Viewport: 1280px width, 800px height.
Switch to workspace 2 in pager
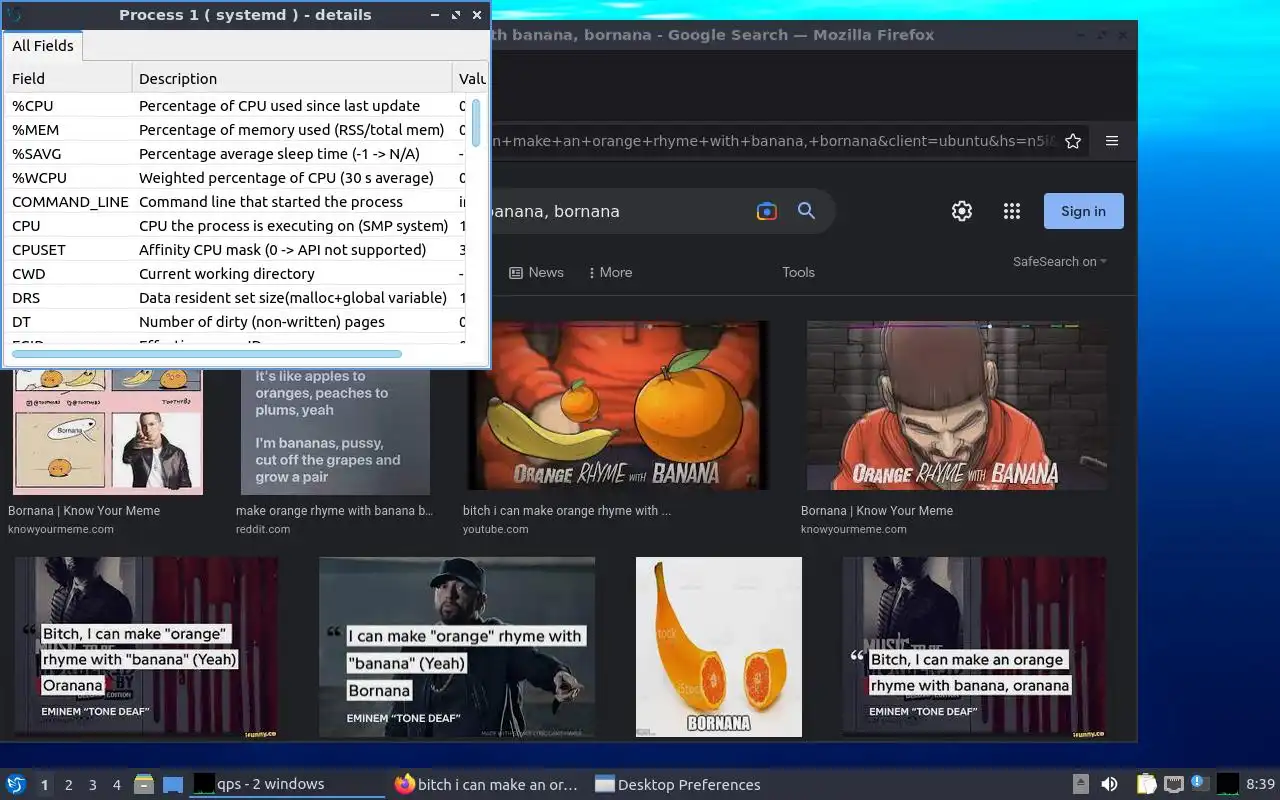coord(69,785)
